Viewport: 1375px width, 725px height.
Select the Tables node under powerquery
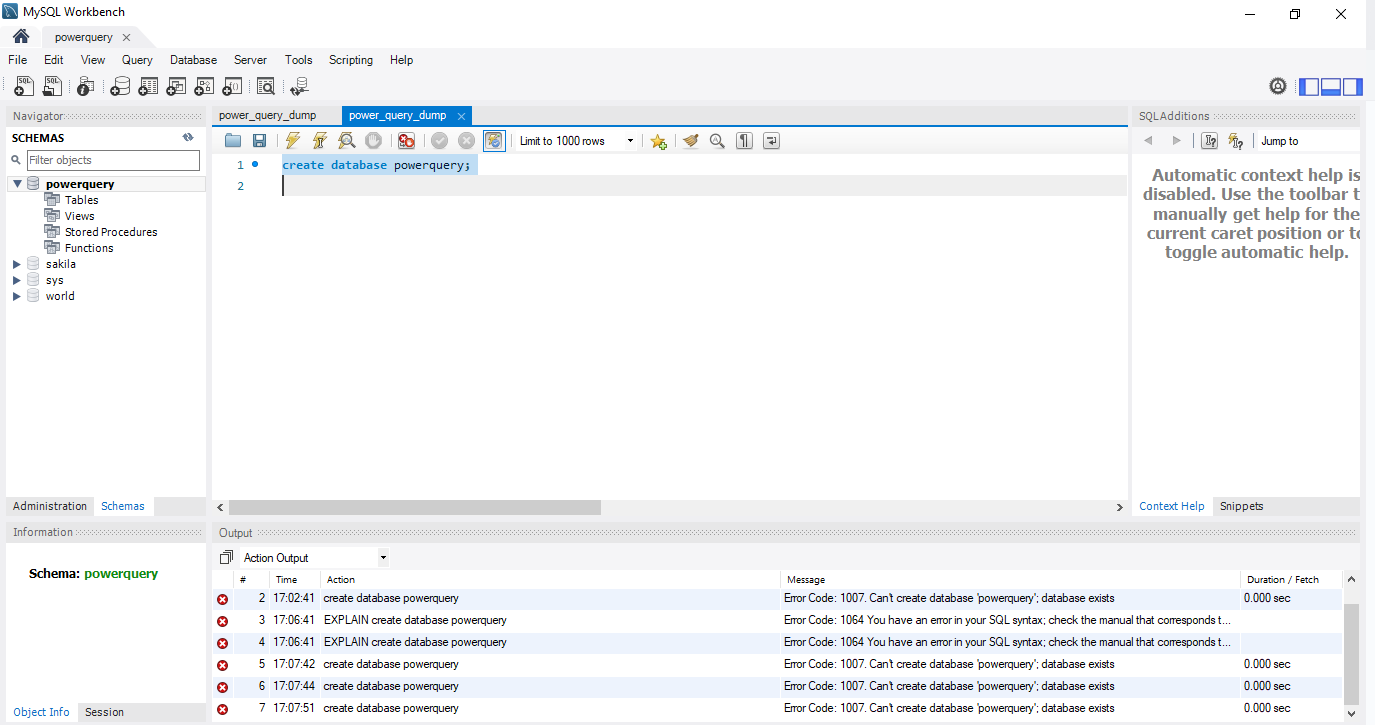pyautogui.click(x=82, y=200)
